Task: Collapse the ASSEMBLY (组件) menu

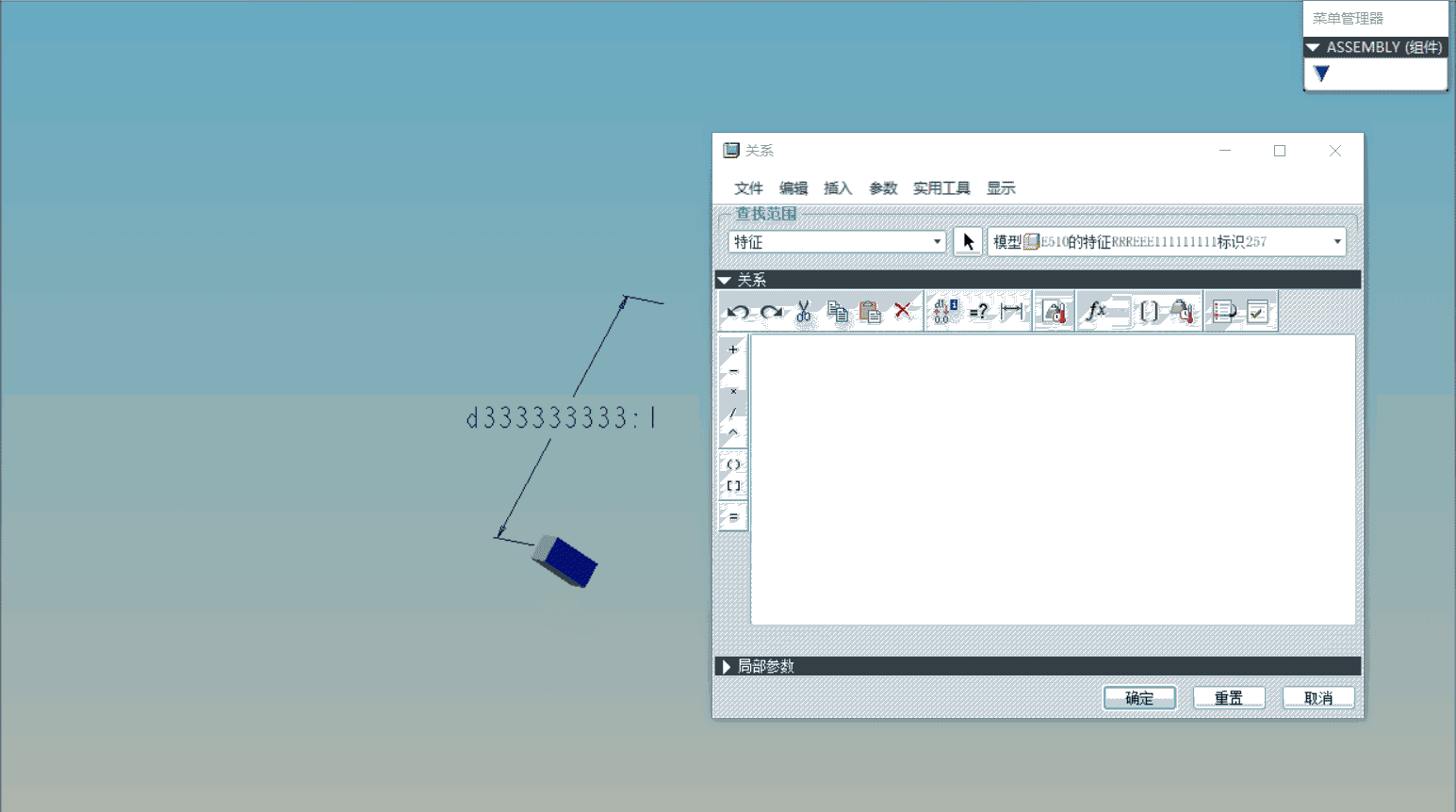Action: point(1375,47)
